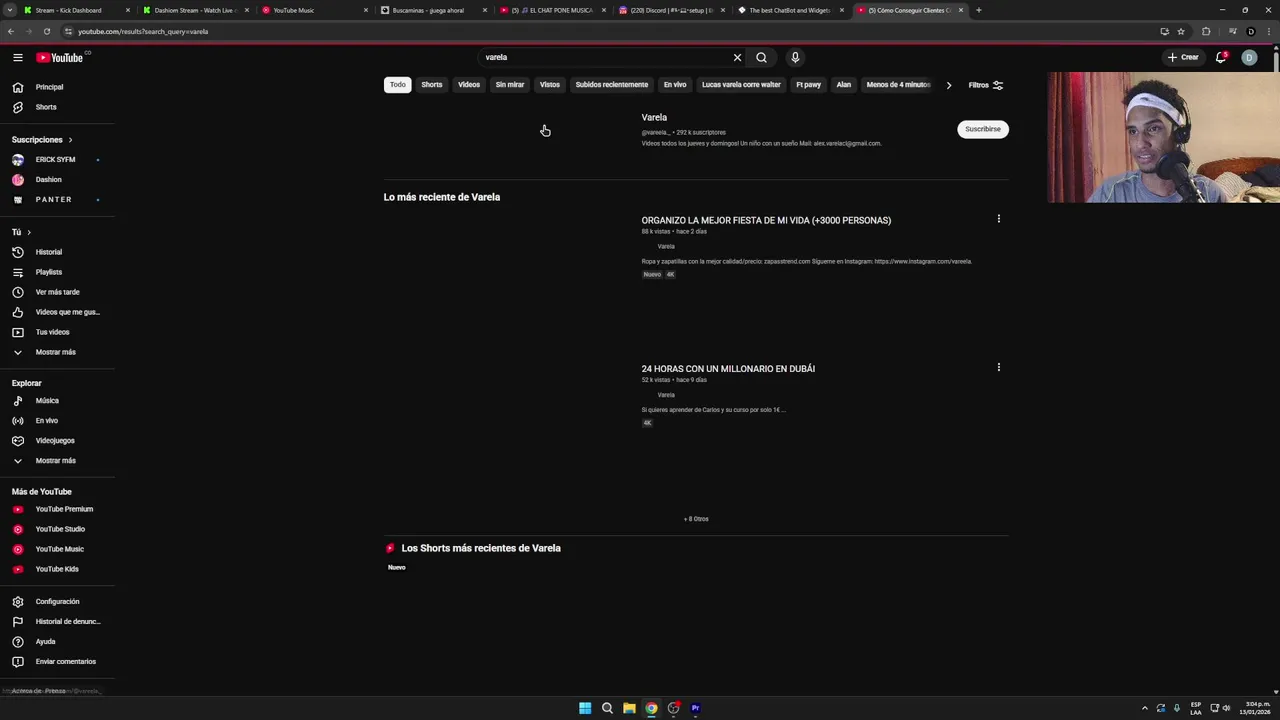The width and height of the screenshot is (1280, 720).
Task: Open options menu for 24 HORAS video
Action: pyautogui.click(x=998, y=368)
